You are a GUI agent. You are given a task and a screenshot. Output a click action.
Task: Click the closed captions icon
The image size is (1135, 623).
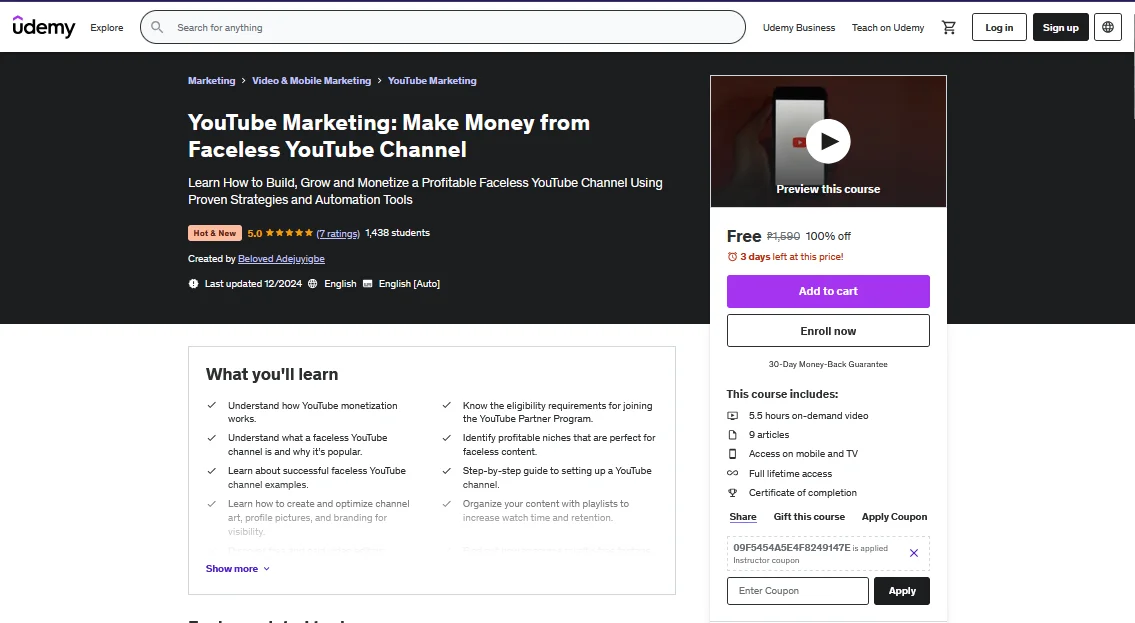click(368, 284)
